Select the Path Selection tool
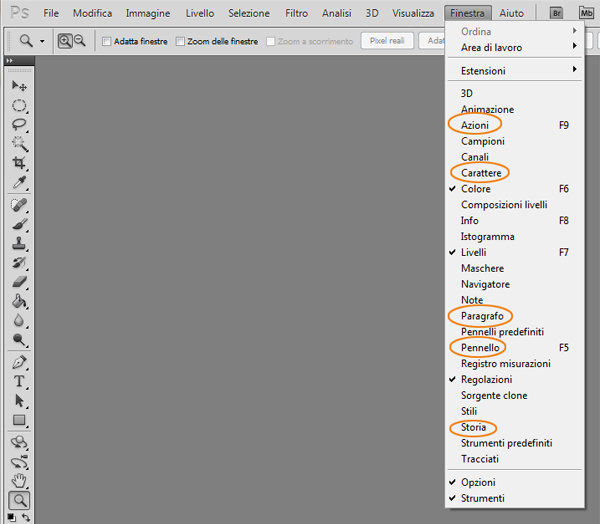Screen dimensions: 600x524 coord(19,400)
